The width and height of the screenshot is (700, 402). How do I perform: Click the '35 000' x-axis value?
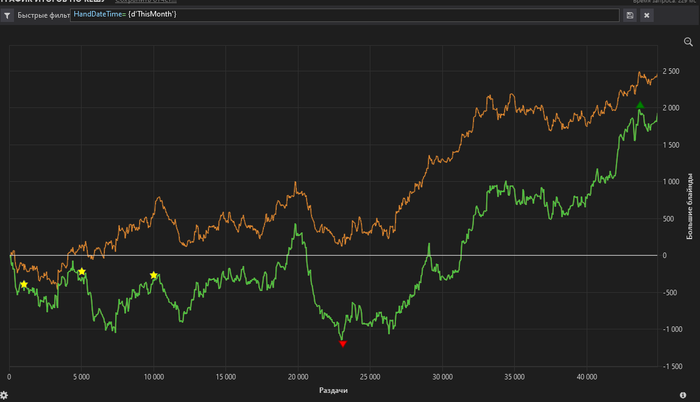514,377
